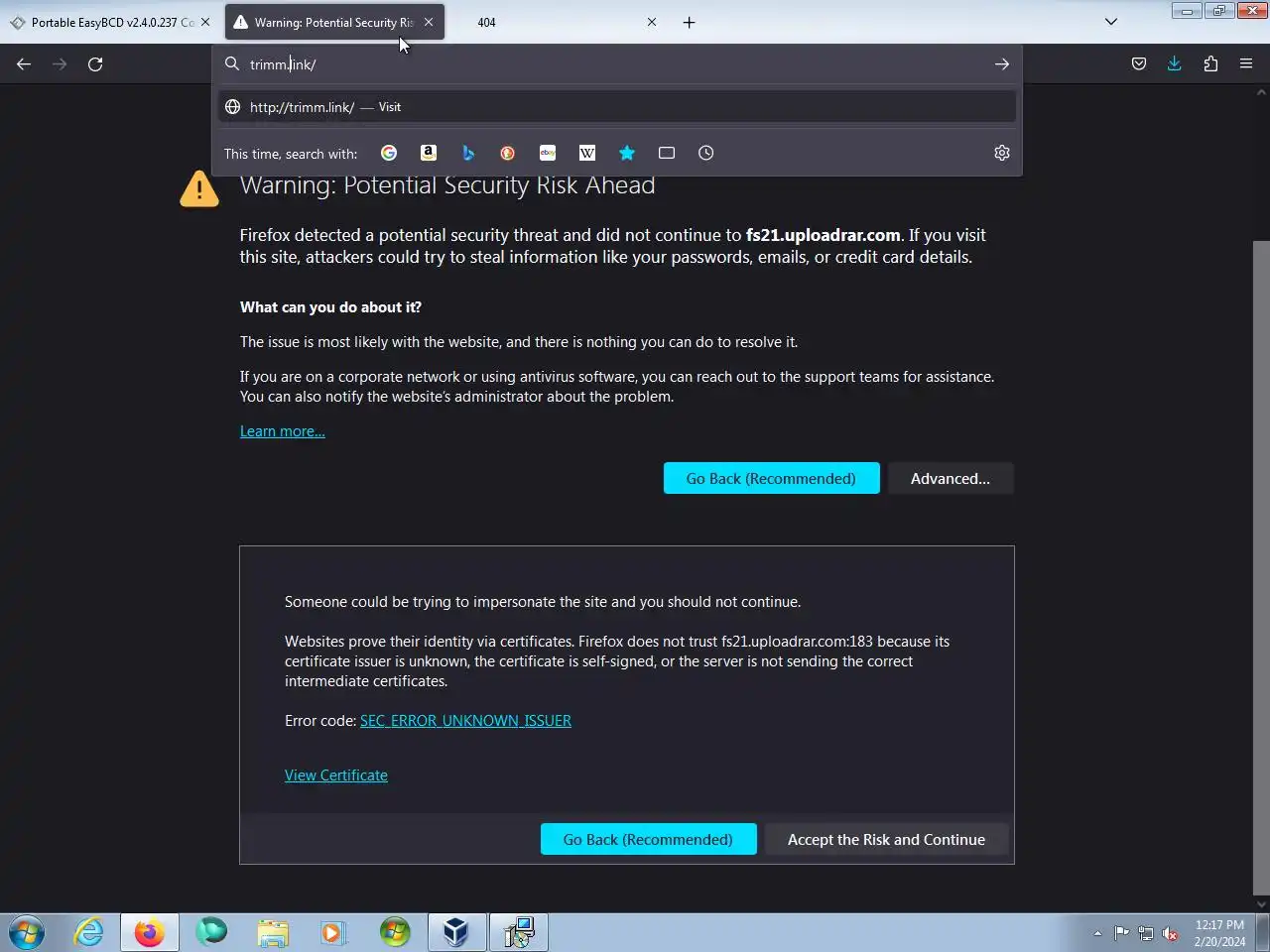This screenshot has height=952, width=1270.
Task: Search with Amazon icon
Action: [x=429, y=153]
